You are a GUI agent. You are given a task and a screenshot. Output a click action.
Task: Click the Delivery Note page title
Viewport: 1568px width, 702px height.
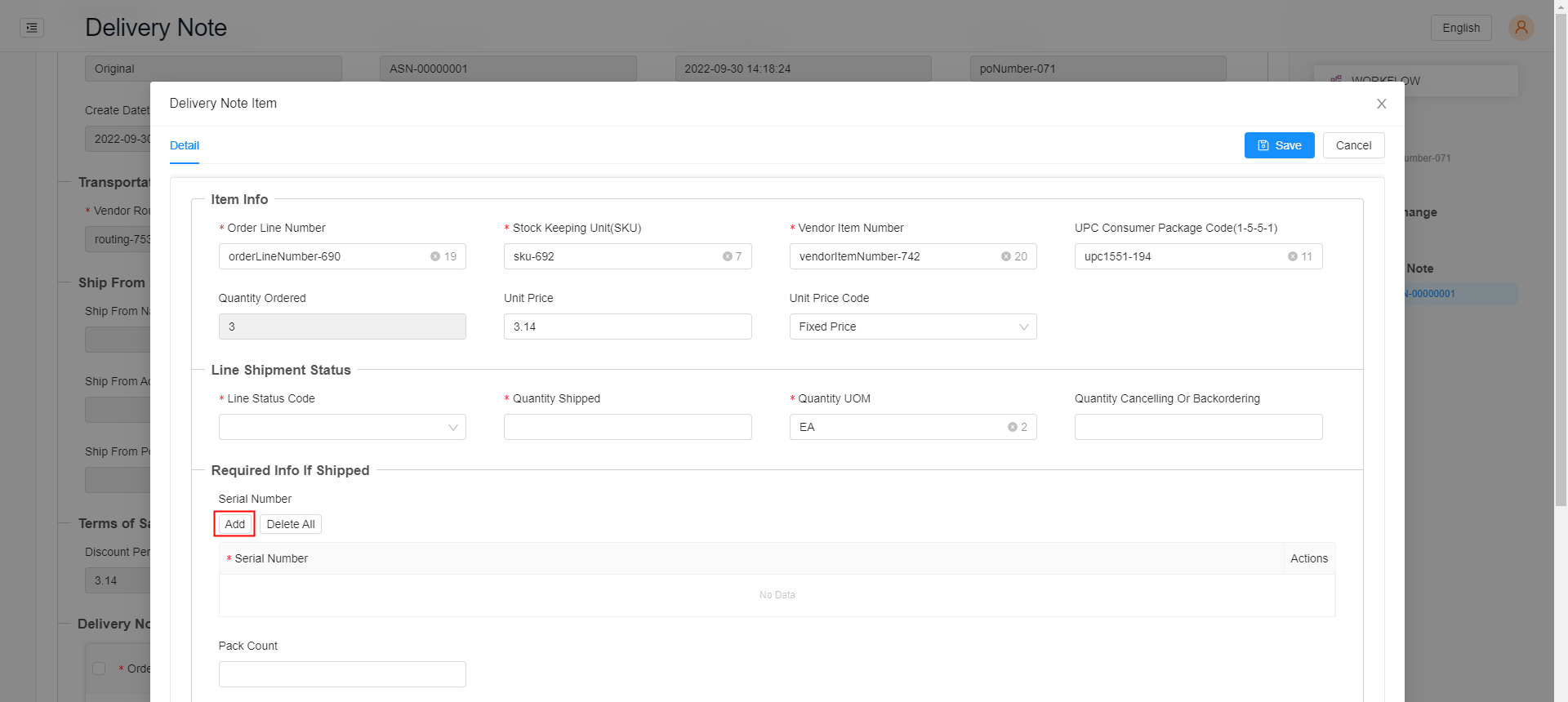click(156, 28)
